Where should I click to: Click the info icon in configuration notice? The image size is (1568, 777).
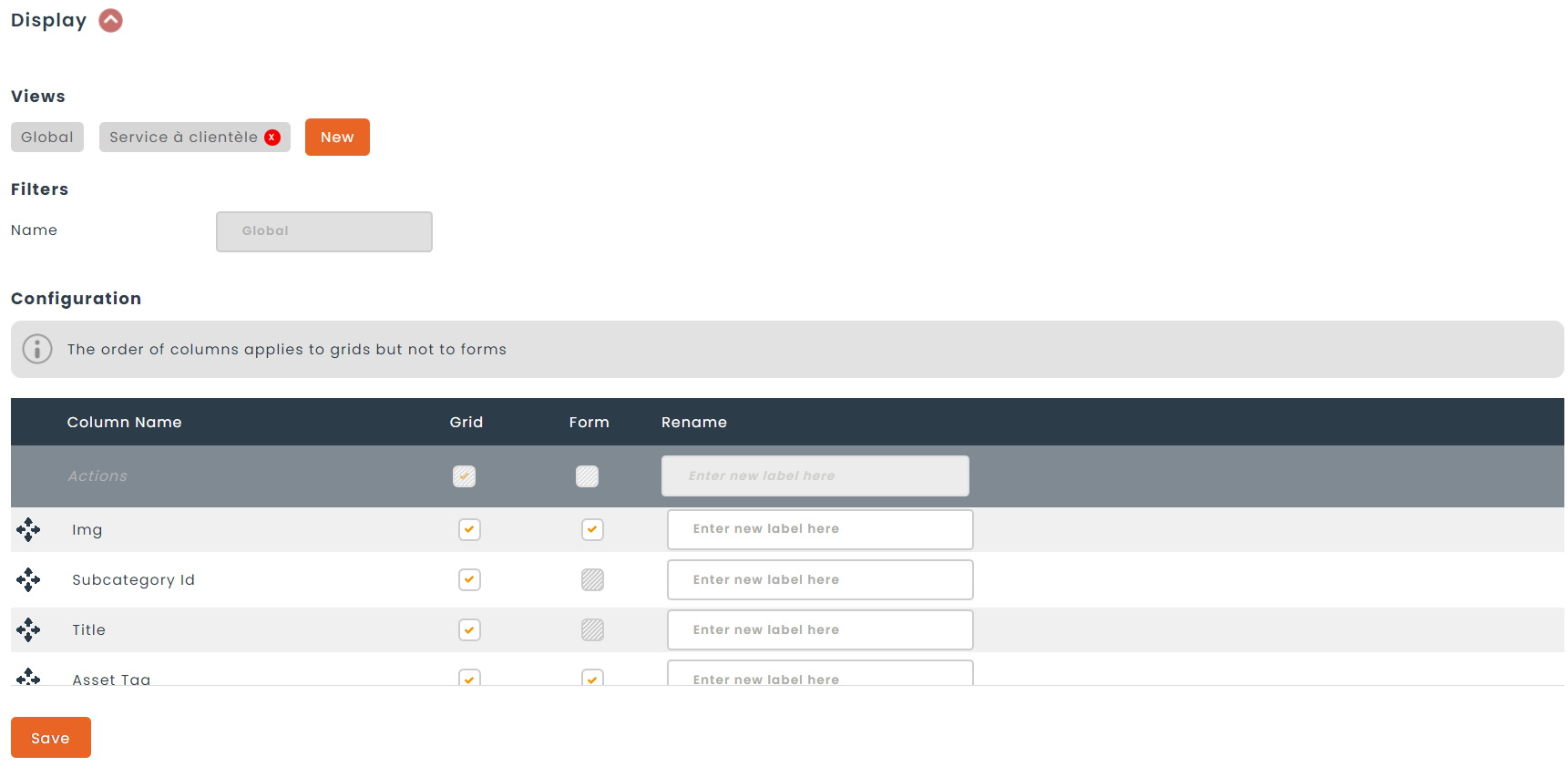pos(37,349)
